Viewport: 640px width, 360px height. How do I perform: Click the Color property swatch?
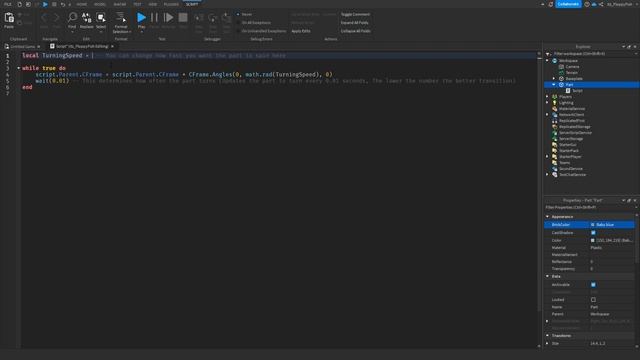(593, 240)
